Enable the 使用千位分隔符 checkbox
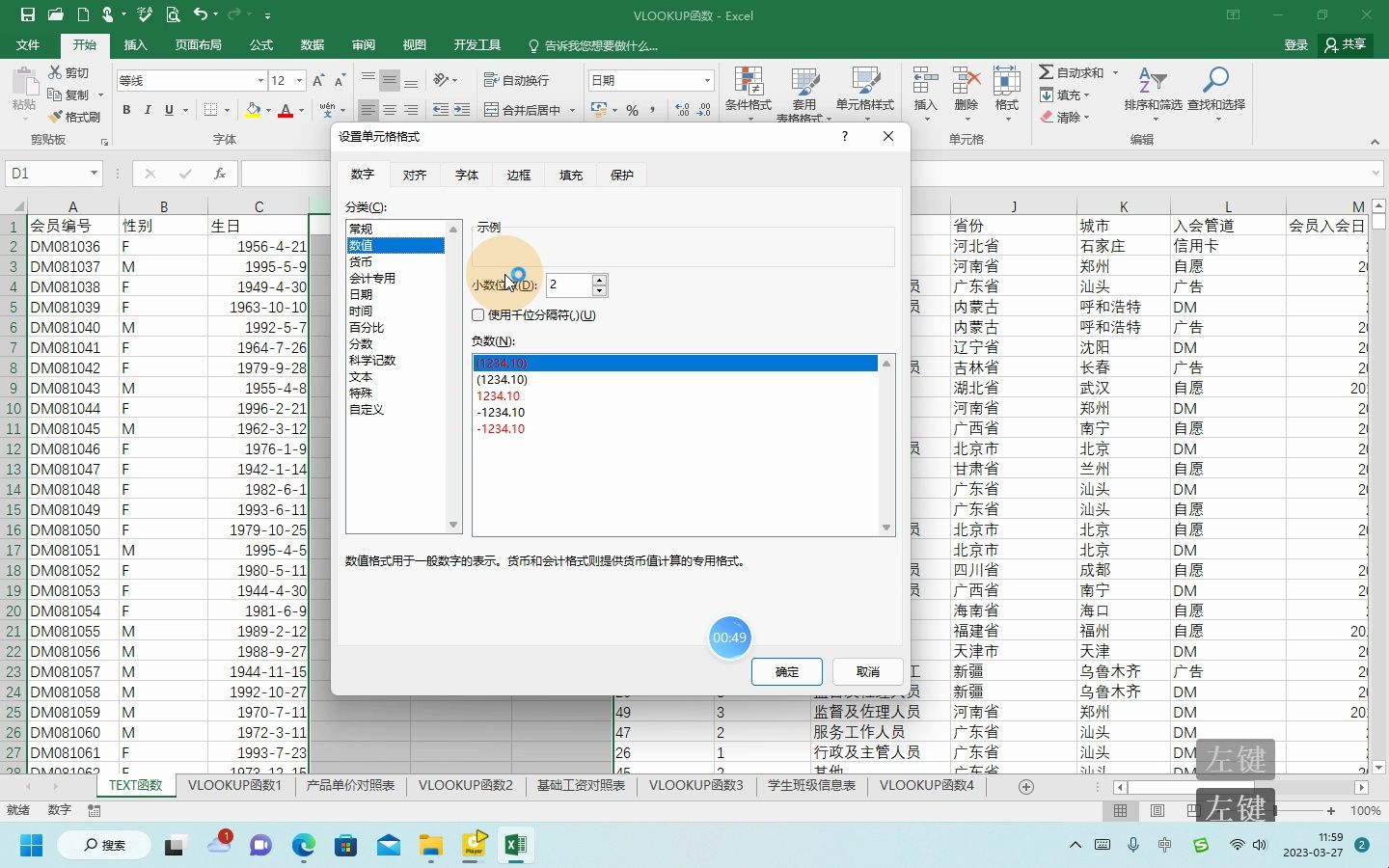The height and width of the screenshot is (868, 1389). 477,315
